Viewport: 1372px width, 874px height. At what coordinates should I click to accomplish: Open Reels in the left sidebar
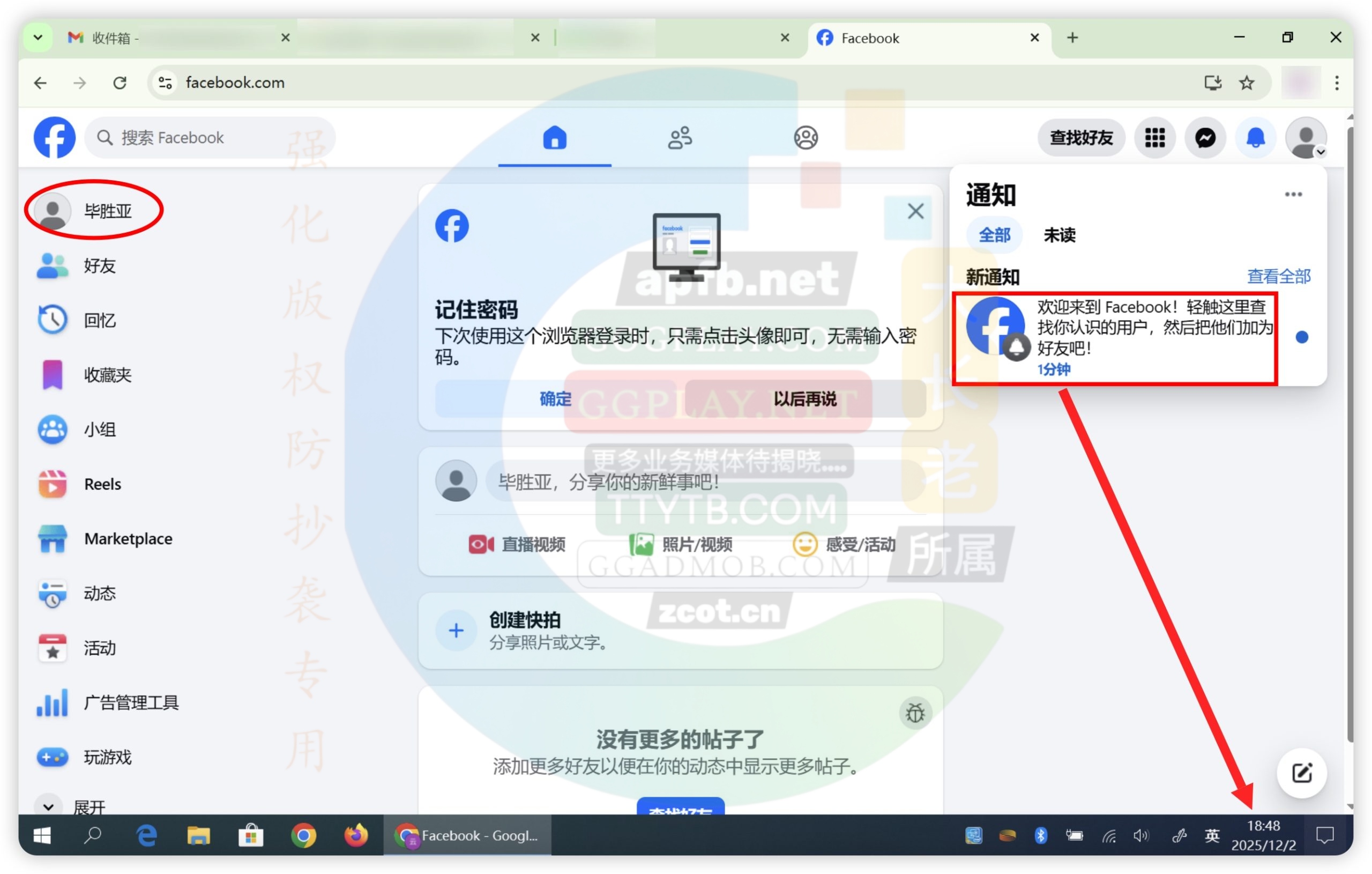click(x=102, y=484)
